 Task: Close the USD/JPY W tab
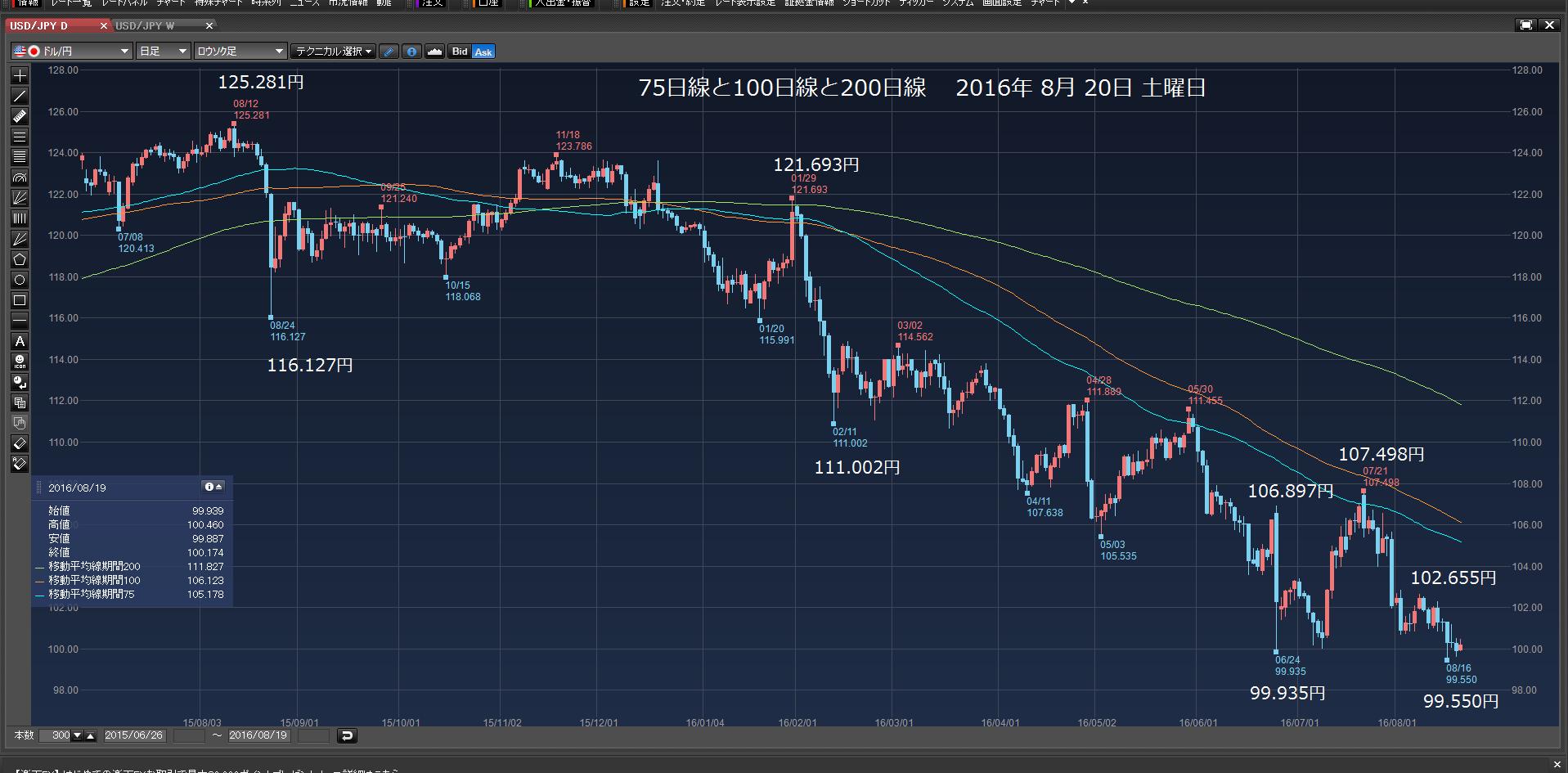point(209,25)
